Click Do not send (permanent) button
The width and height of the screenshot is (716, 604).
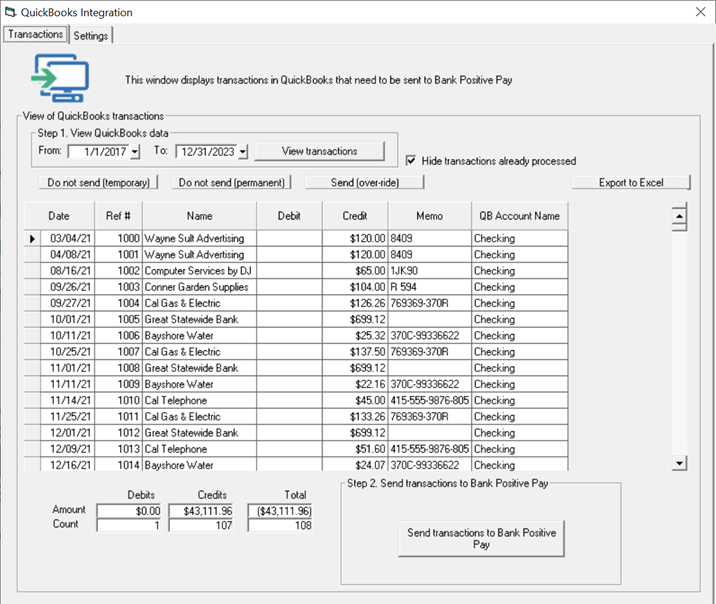(x=231, y=183)
